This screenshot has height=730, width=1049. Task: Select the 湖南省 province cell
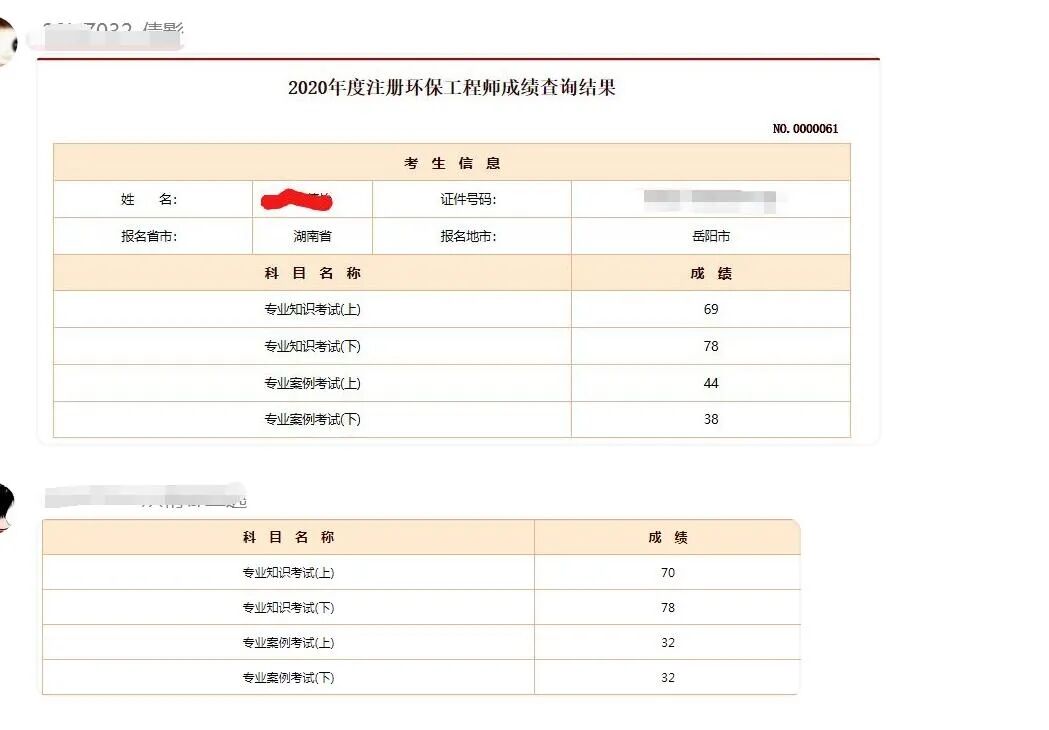coord(310,236)
